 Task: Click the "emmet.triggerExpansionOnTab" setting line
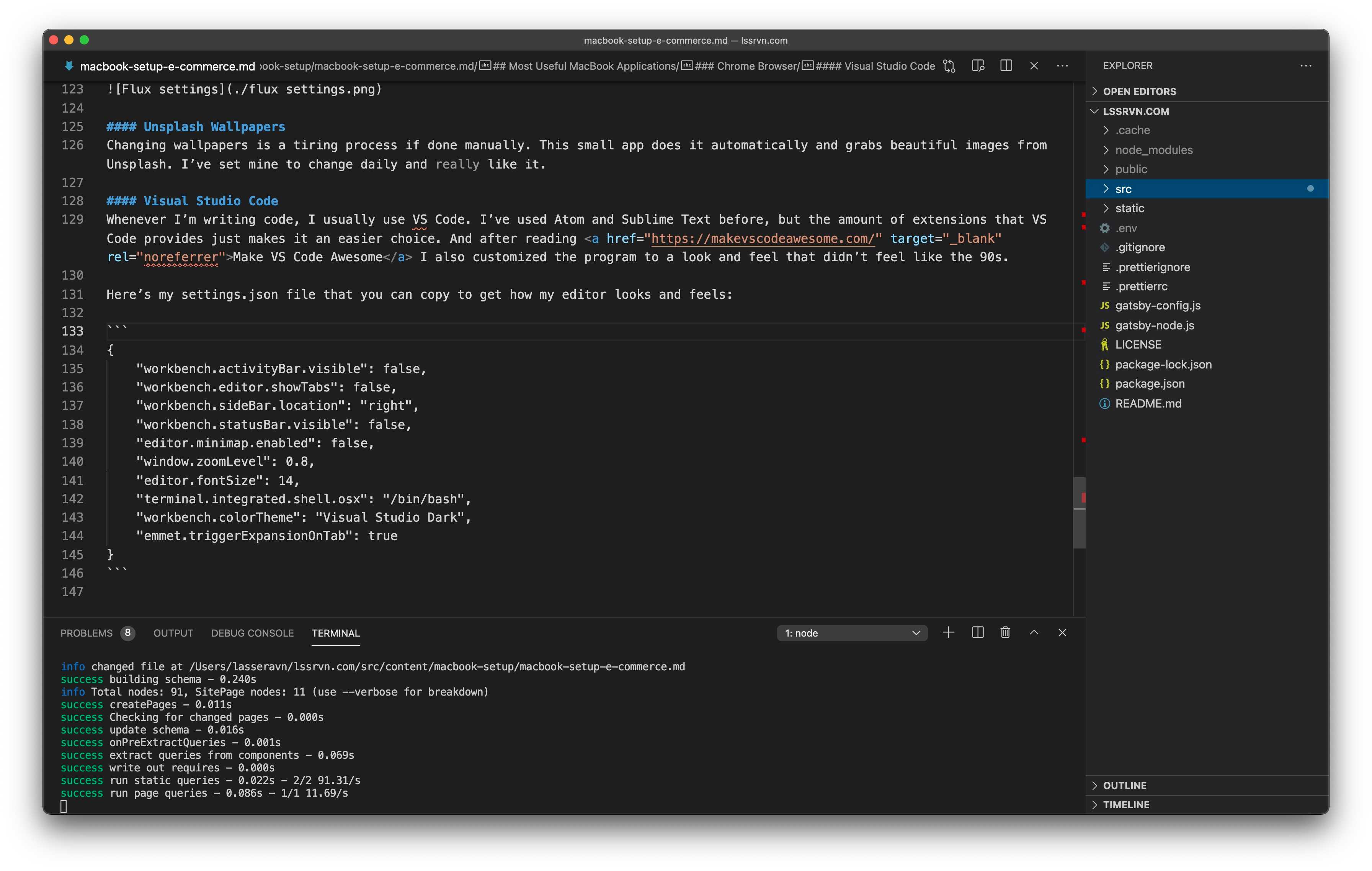(x=267, y=536)
